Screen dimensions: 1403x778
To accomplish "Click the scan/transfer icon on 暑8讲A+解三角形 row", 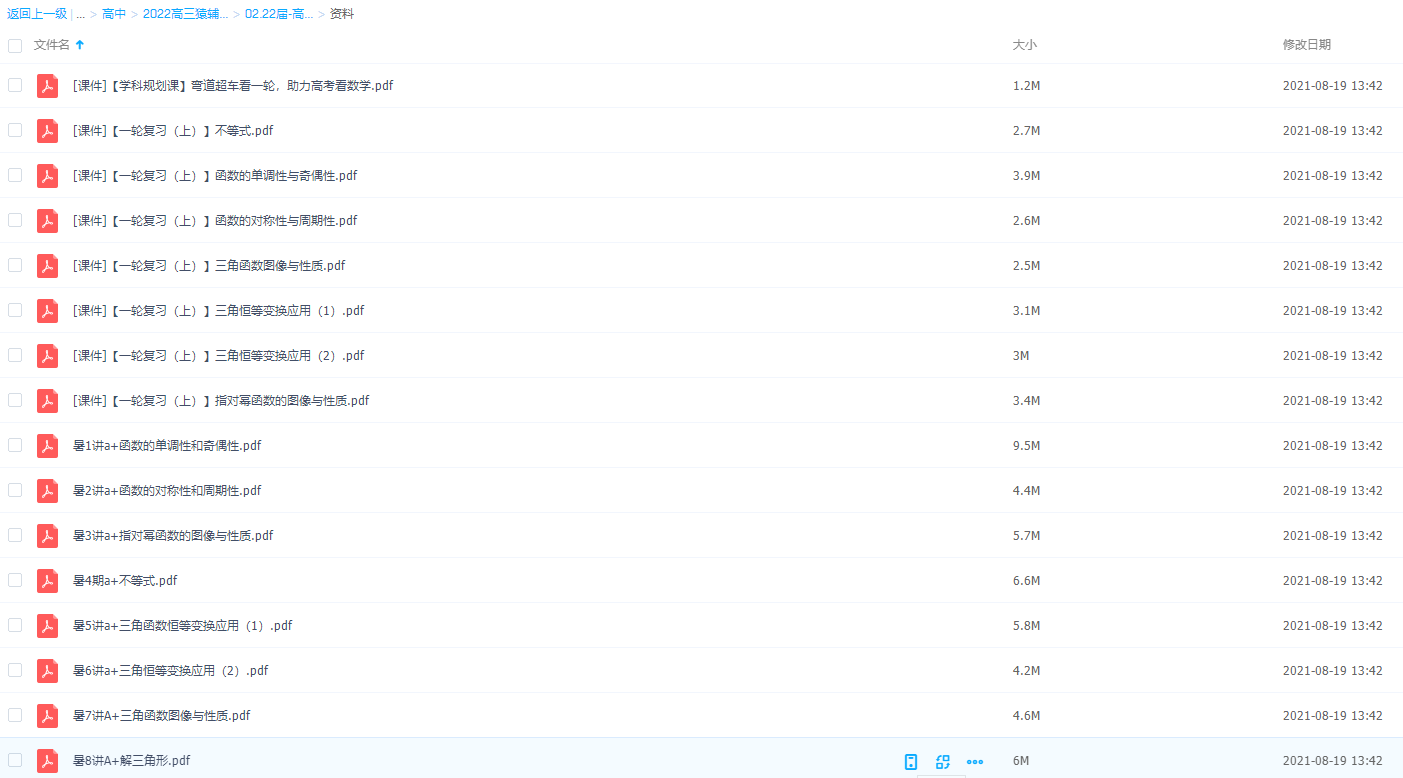I will coord(942,761).
